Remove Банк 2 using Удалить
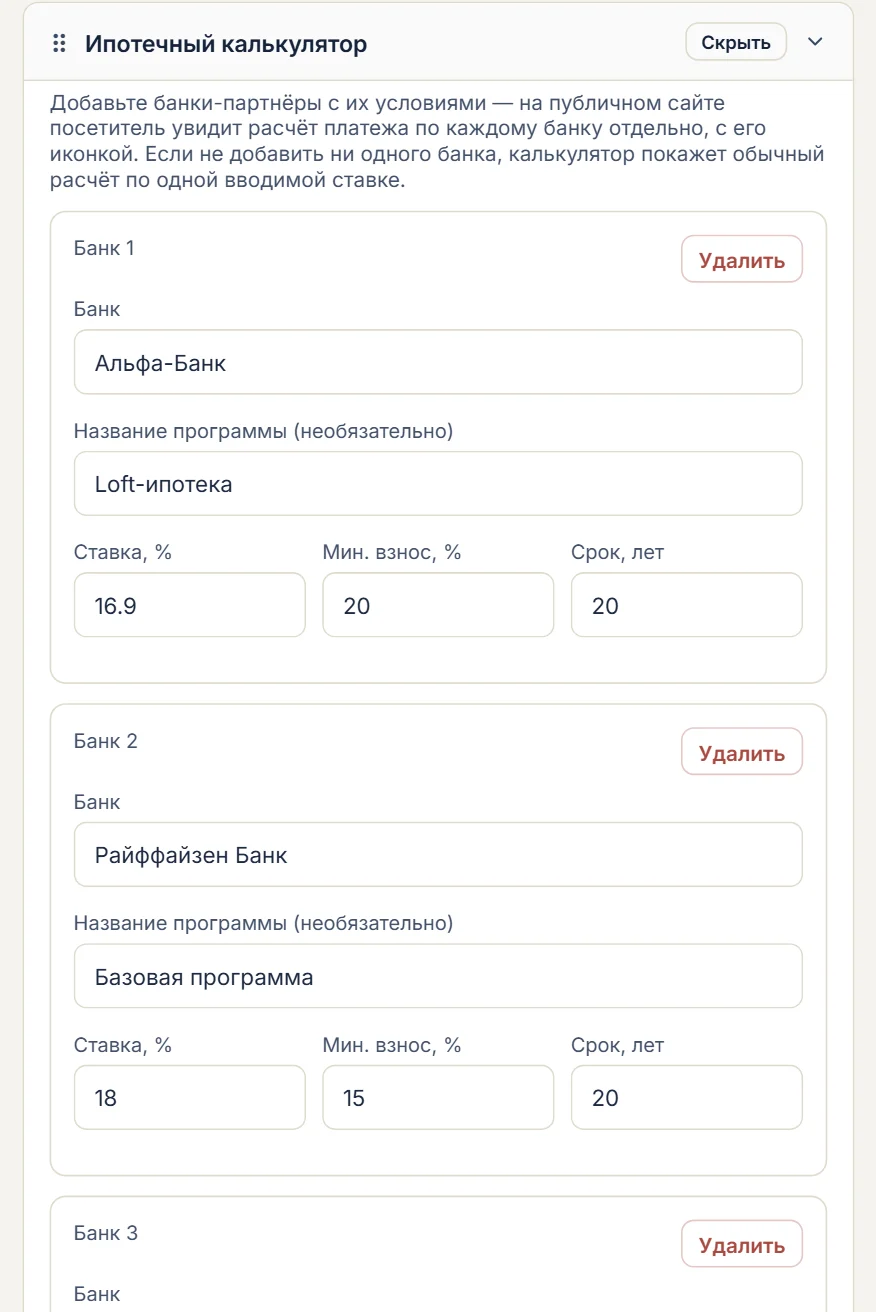Image resolution: width=876 pixels, height=1312 pixels. coord(742,752)
